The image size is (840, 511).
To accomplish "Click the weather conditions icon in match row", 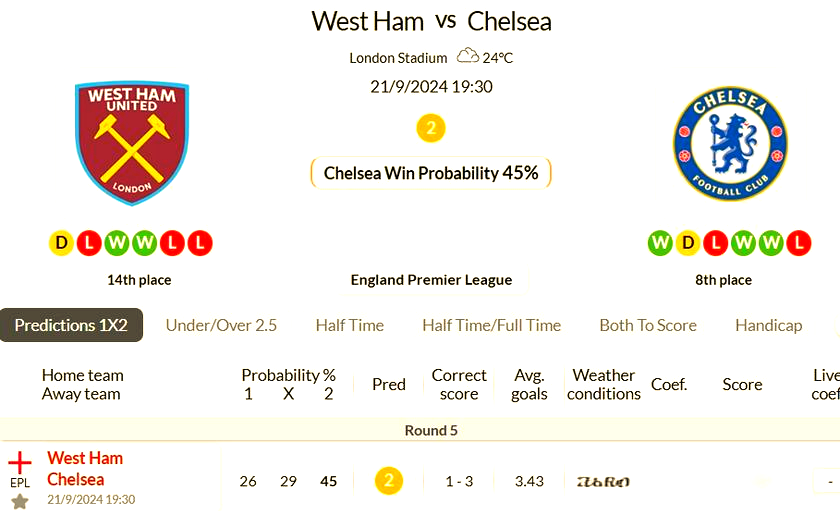I will [603, 481].
